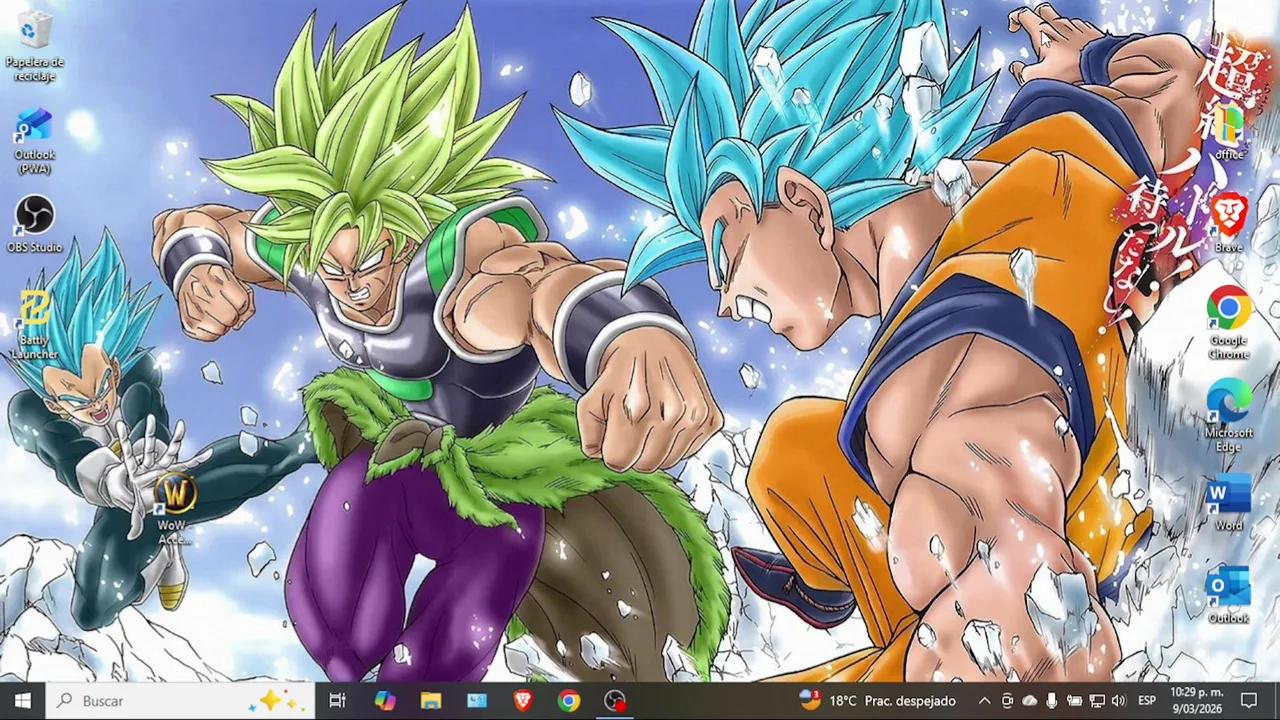Launch Copilot from the taskbar
The image size is (1280, 720).
click(384, 700)
